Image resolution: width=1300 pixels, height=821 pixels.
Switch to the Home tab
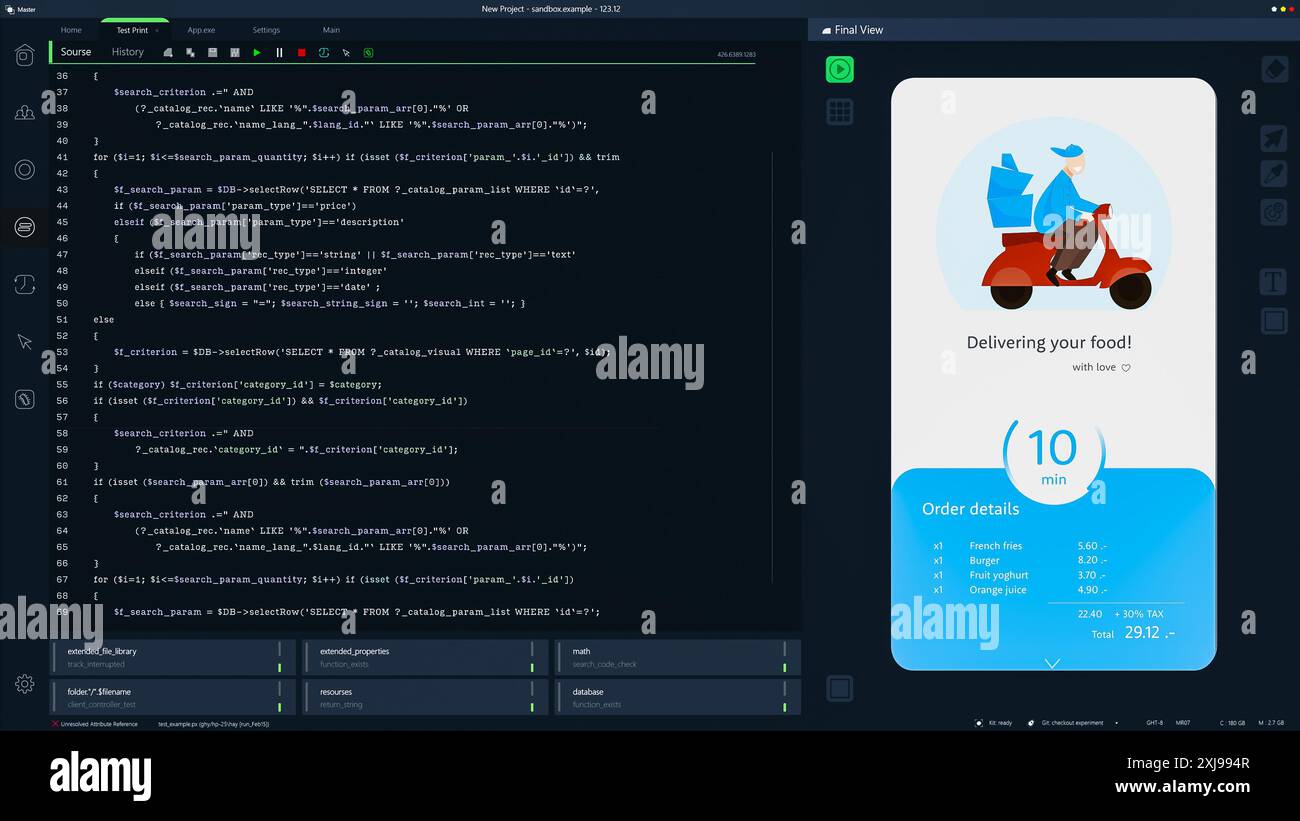[x=71, y=30]
